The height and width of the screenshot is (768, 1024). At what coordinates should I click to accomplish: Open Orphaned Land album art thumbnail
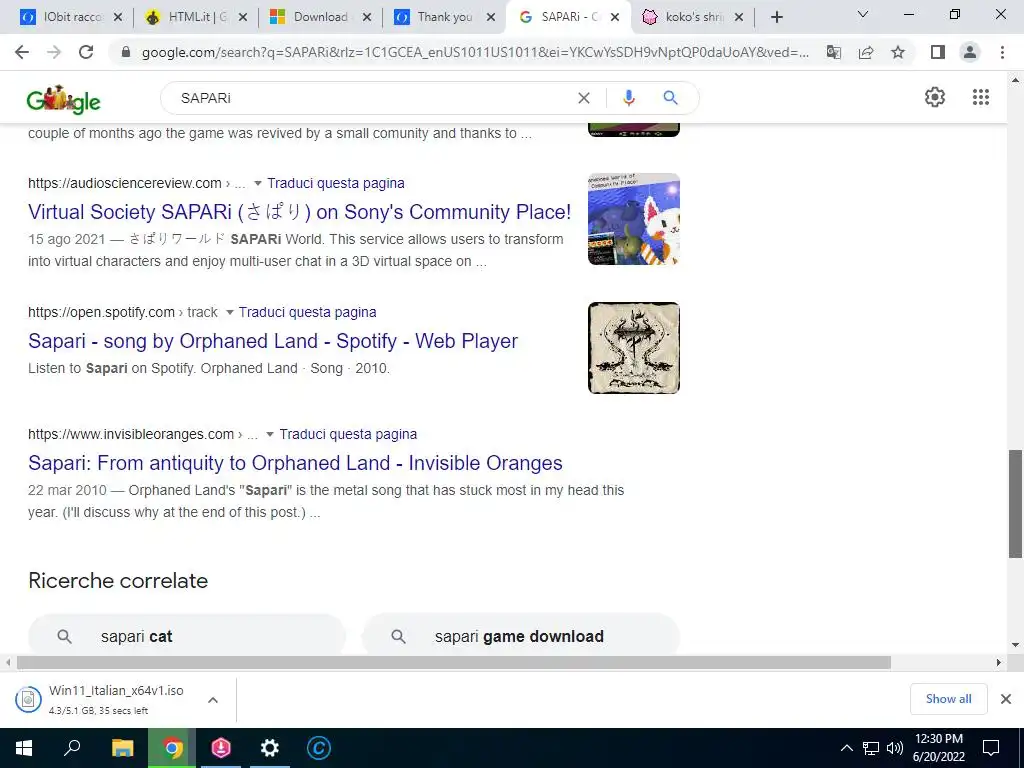(633, 348)
